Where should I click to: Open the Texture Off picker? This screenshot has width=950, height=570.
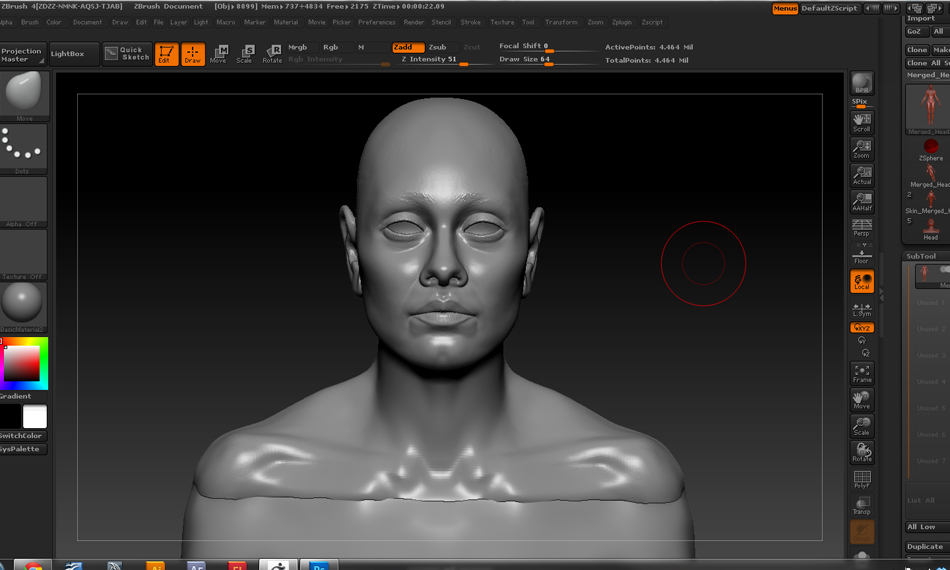[23, 255]
